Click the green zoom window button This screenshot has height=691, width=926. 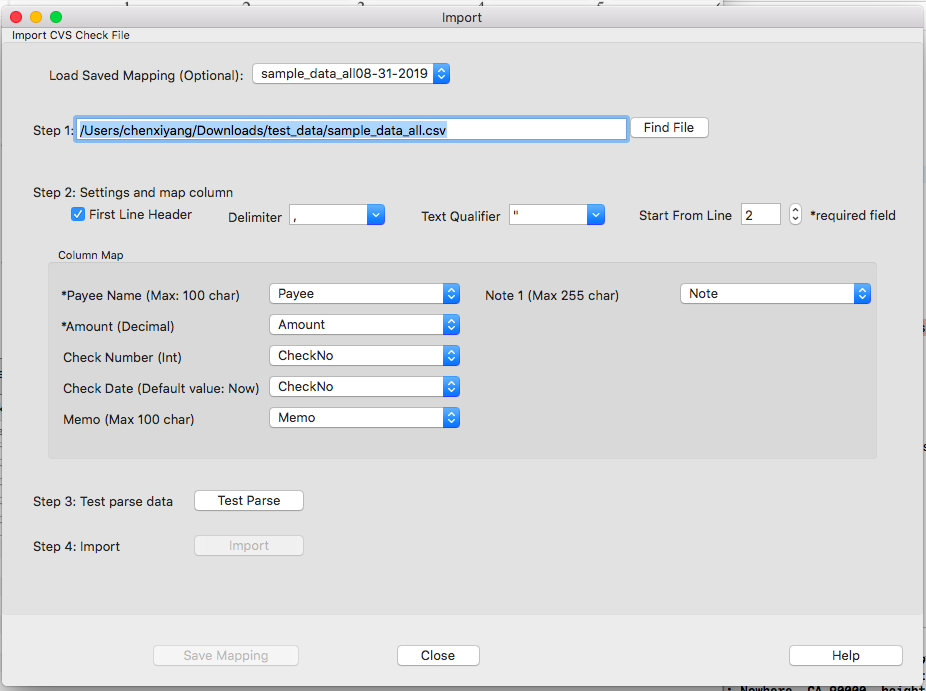click(56, 17)
